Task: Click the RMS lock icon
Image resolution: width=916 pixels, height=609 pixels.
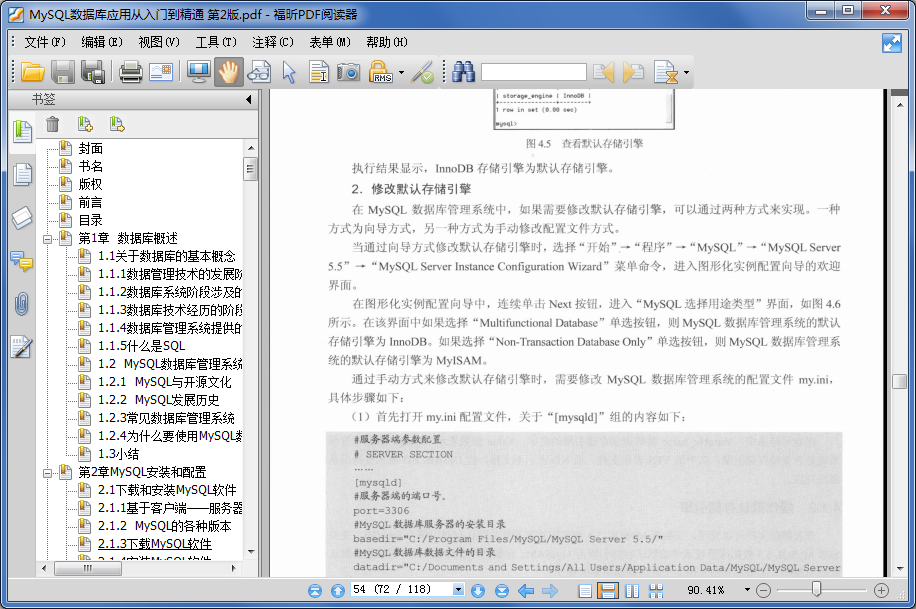Action: click(380, 72)
